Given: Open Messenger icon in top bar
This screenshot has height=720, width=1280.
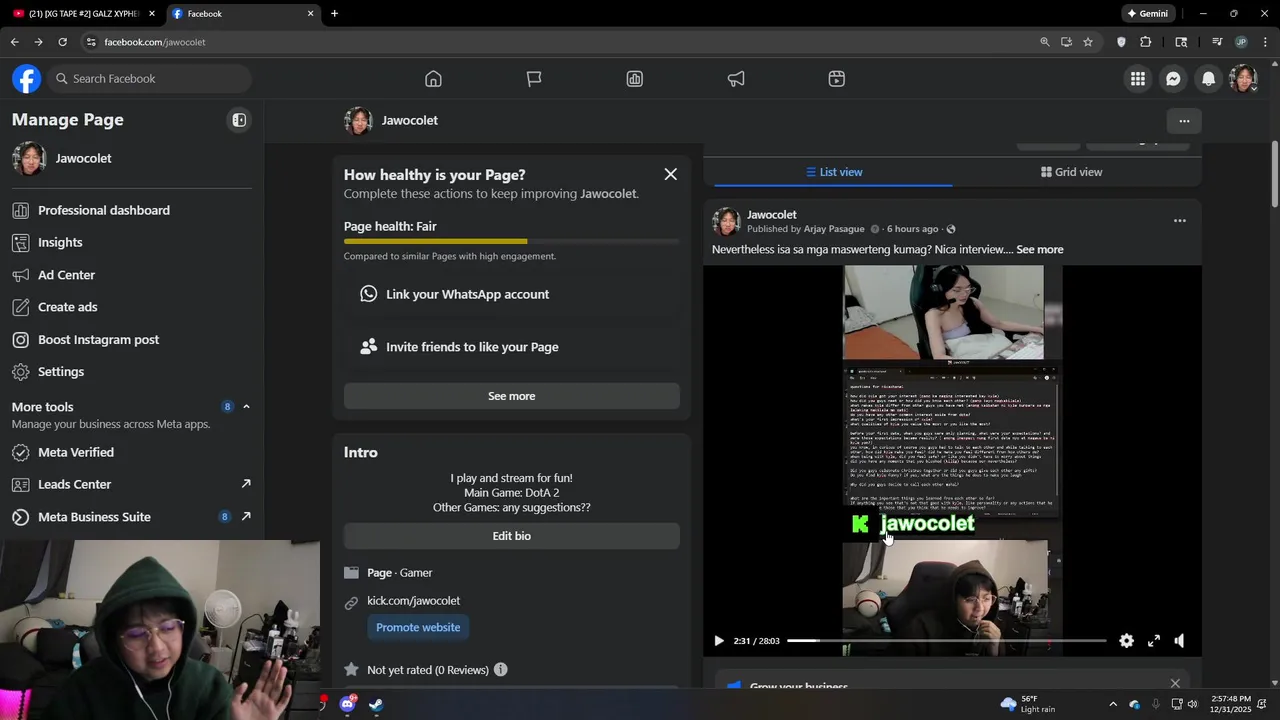Looking at the screenshot, I should pyautogui.click(x=1173, y=79).
